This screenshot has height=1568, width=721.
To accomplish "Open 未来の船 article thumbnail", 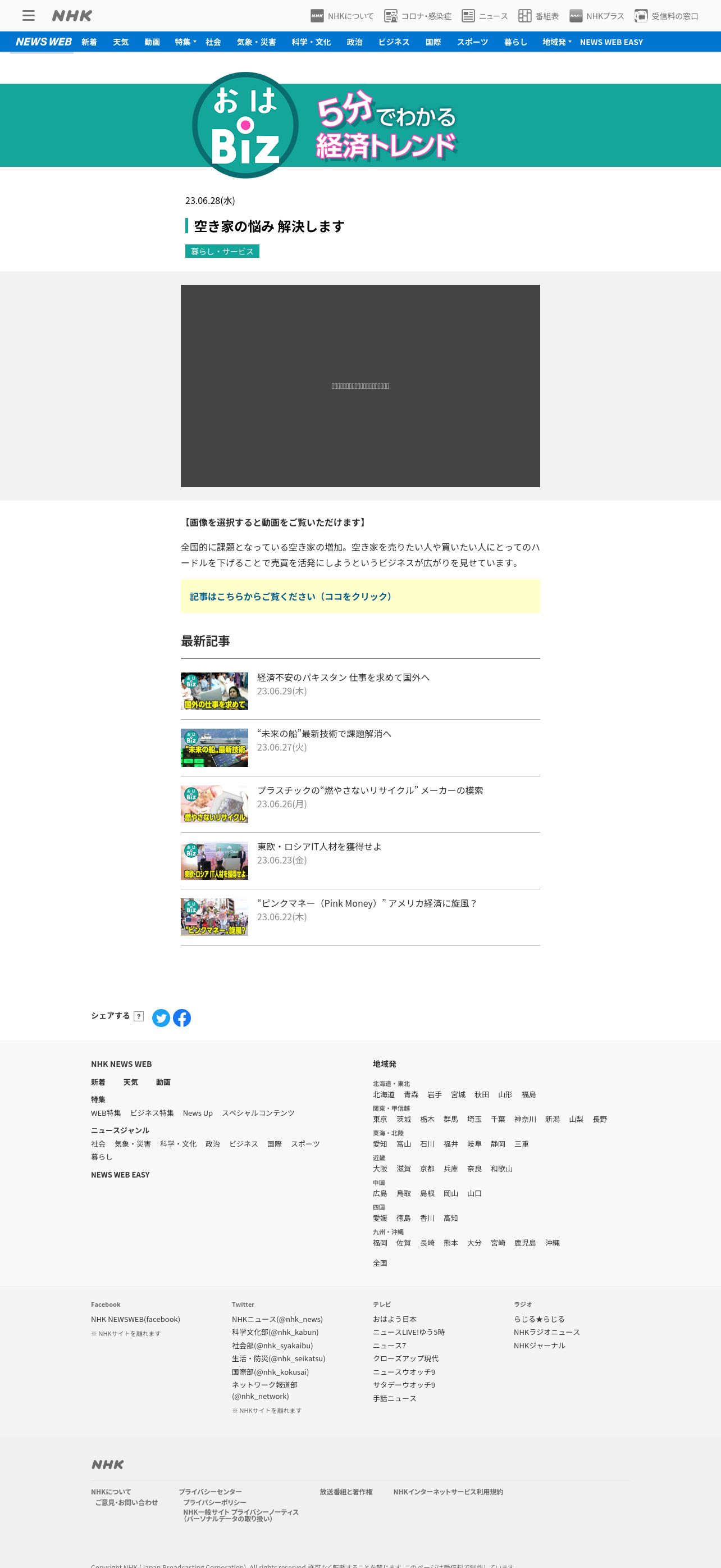I will 214,747.
